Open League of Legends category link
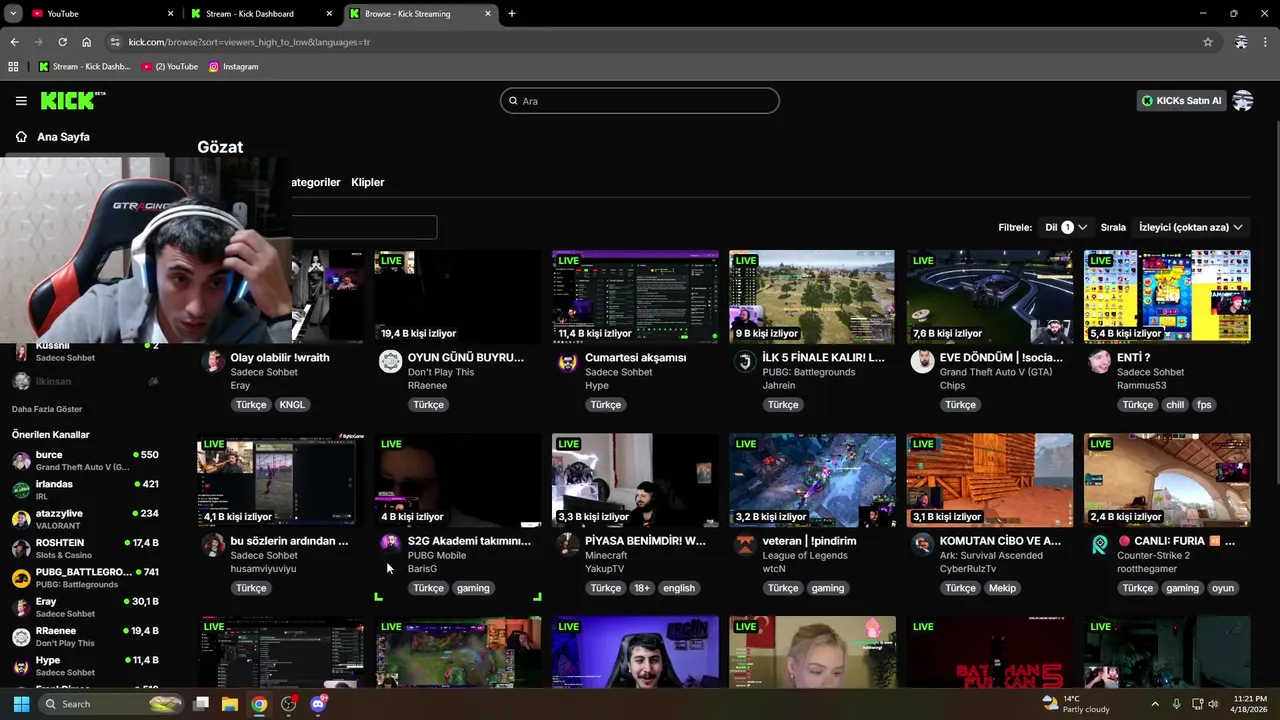The image size is (1280, 720). [x=805, y=555]
